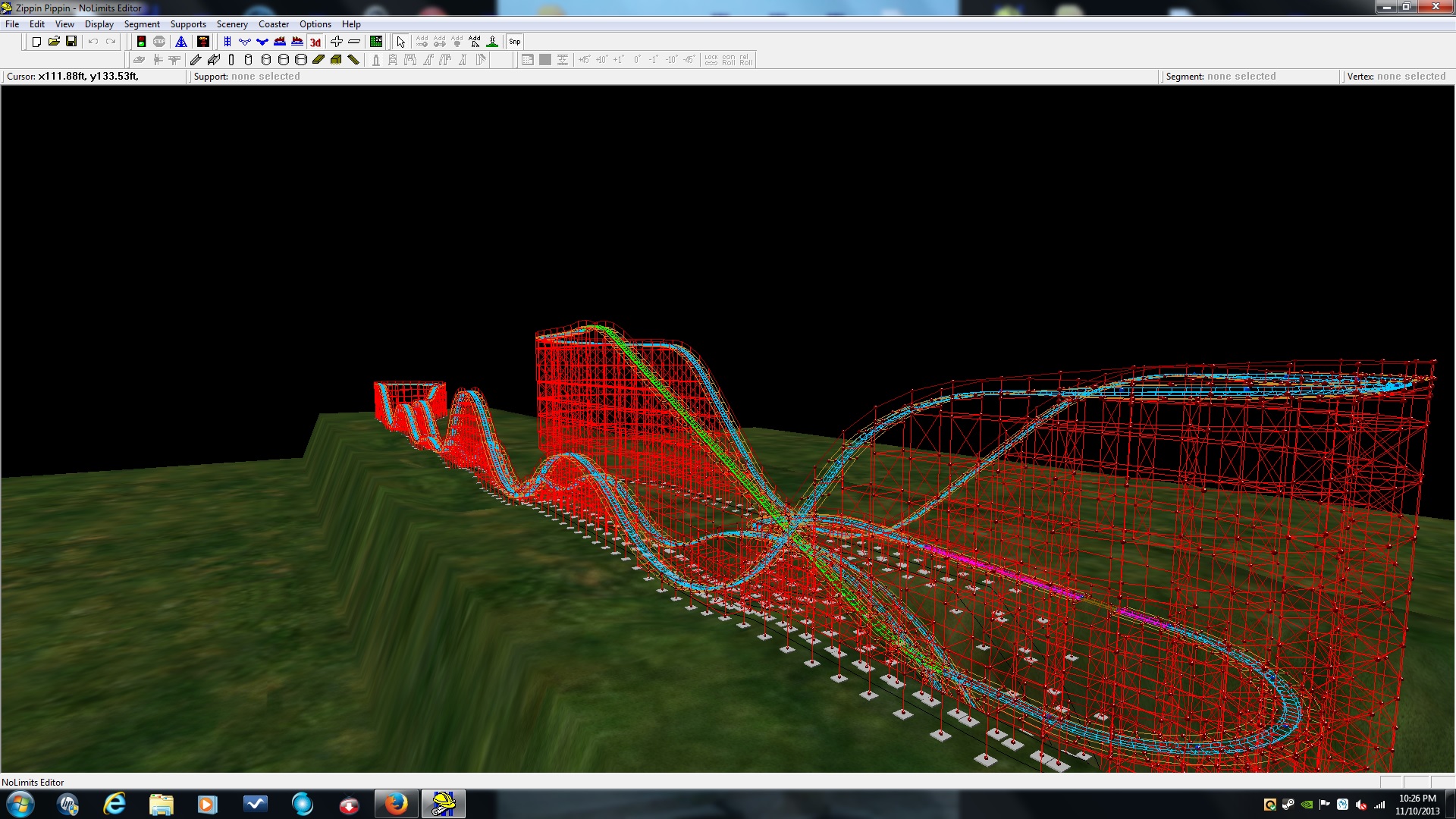Select the thinnest cylinder tube tool

[231, 59]
